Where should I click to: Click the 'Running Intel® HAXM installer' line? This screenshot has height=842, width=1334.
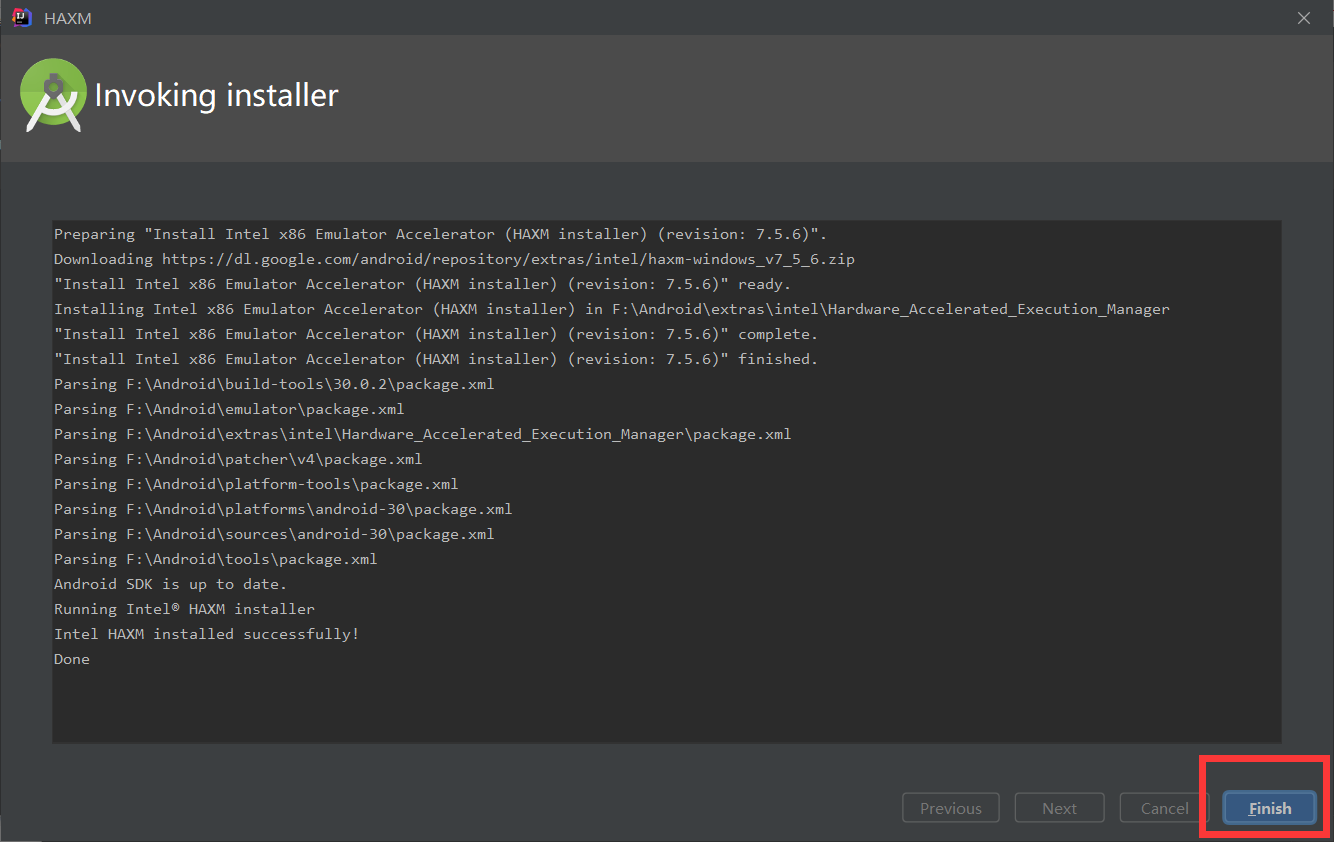[184, 609]
